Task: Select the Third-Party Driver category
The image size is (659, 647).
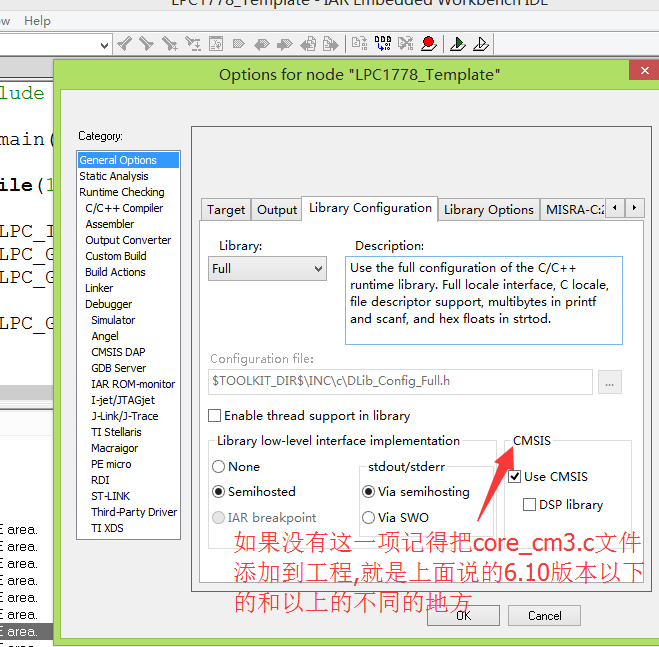Action: coord(129,512)
